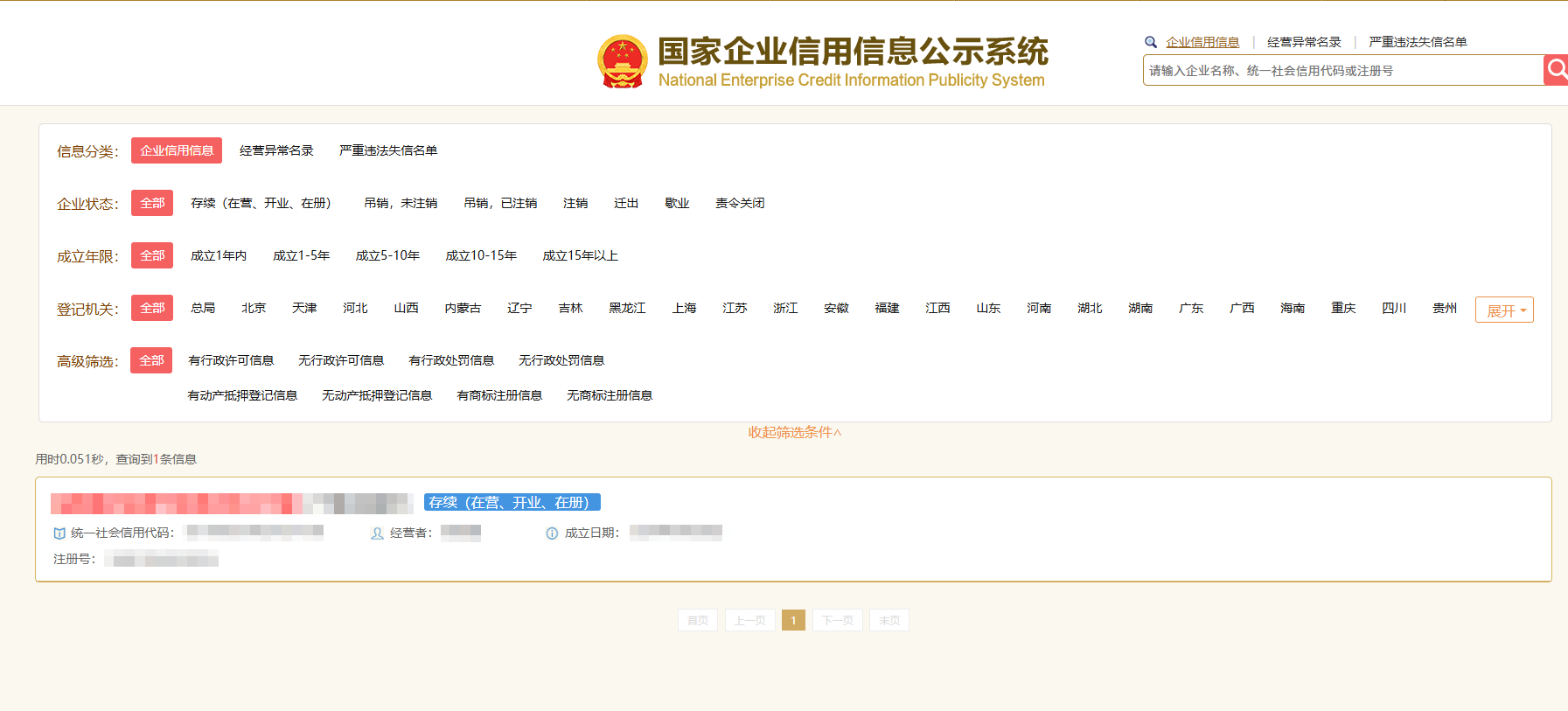The image size is (1568, 711).
Task: Click the blurred company name result link
Action: pos(231,503)
